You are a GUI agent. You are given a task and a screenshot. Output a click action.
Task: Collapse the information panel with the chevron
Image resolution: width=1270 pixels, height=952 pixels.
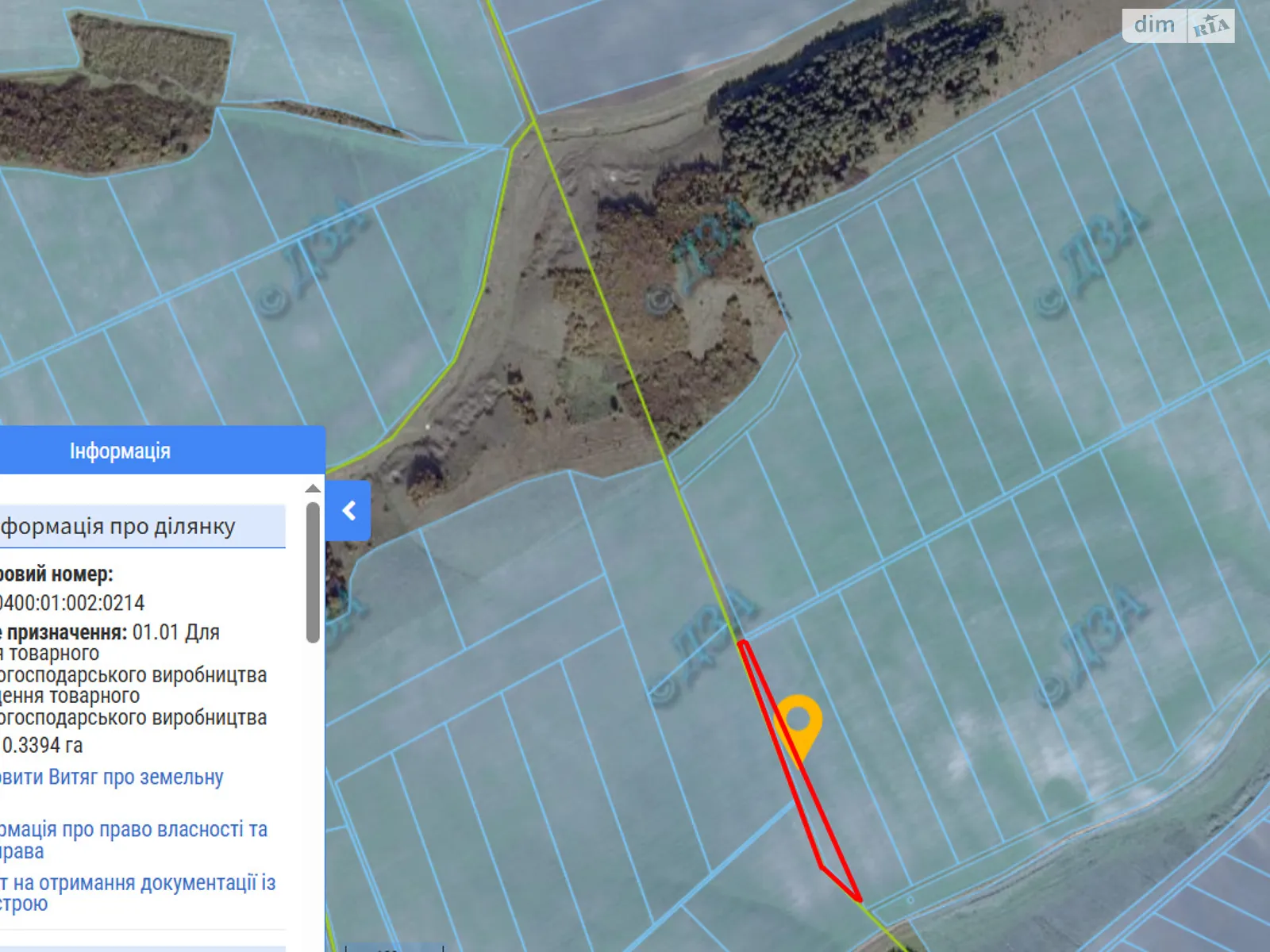point(348,511)
